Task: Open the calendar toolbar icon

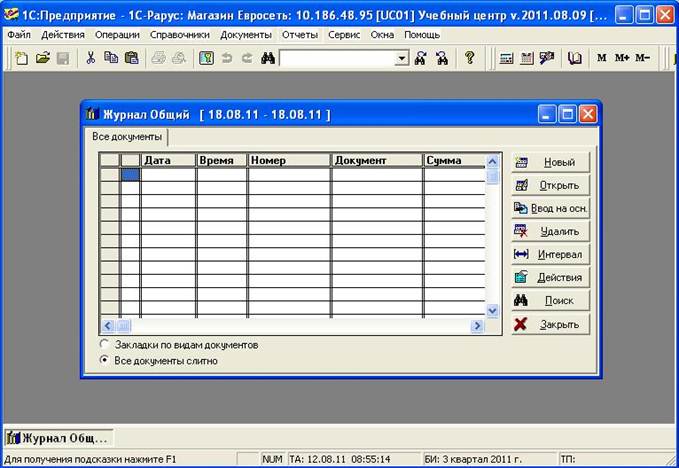Action: (x=527, y=58)
